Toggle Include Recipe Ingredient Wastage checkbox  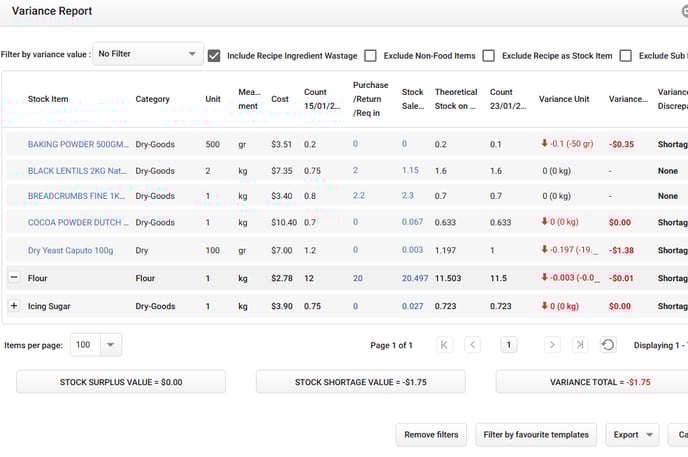pos(214,56)
